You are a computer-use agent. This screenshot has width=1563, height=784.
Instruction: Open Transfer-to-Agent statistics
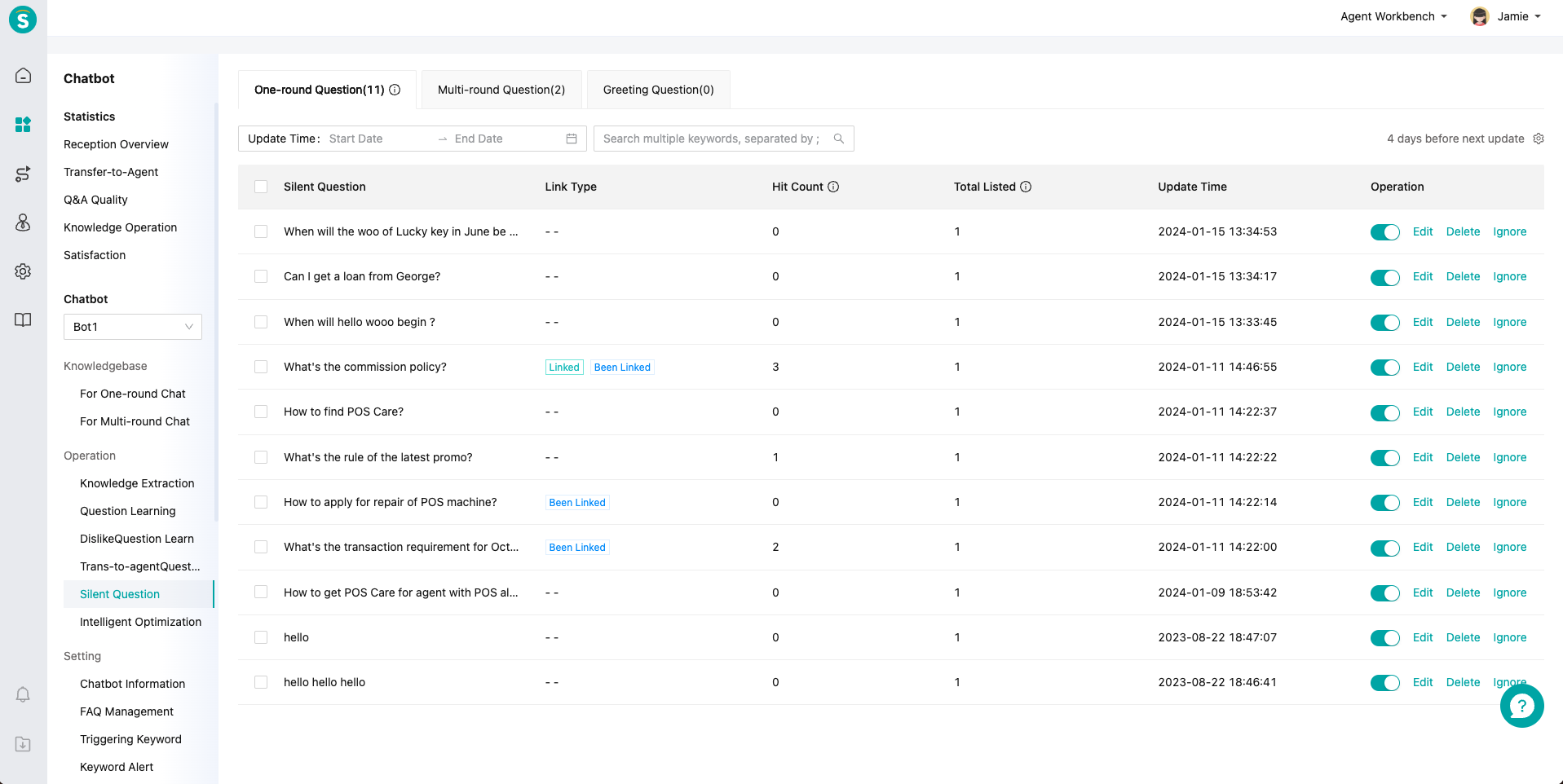coord(111,172)
